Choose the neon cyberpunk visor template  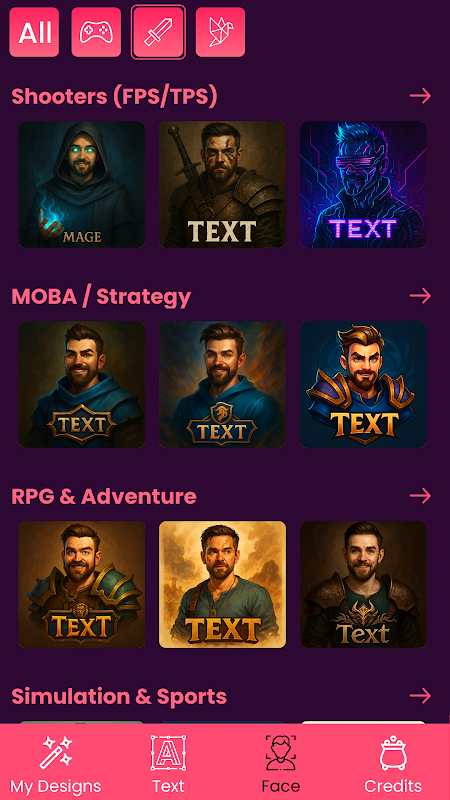pyautogui.click(x=363, y=185)
